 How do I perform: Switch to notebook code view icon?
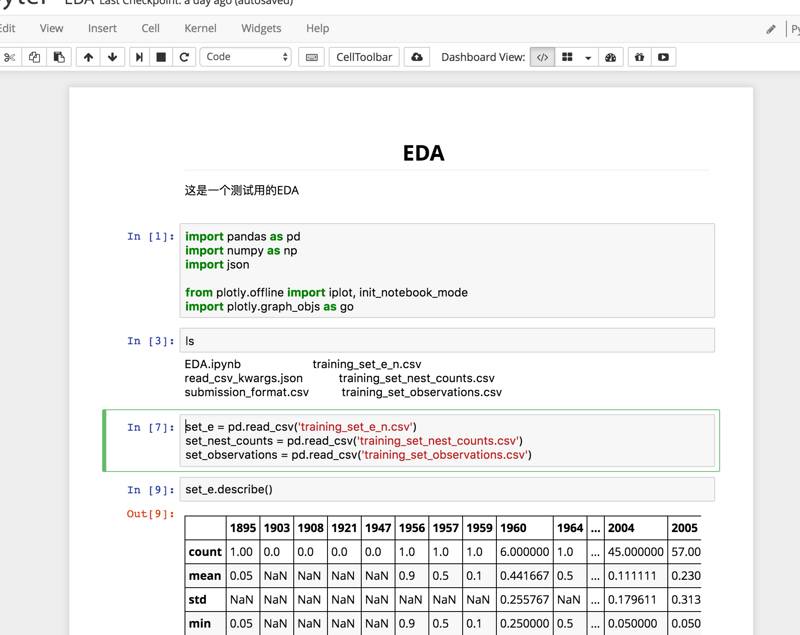tap(542, 57)
